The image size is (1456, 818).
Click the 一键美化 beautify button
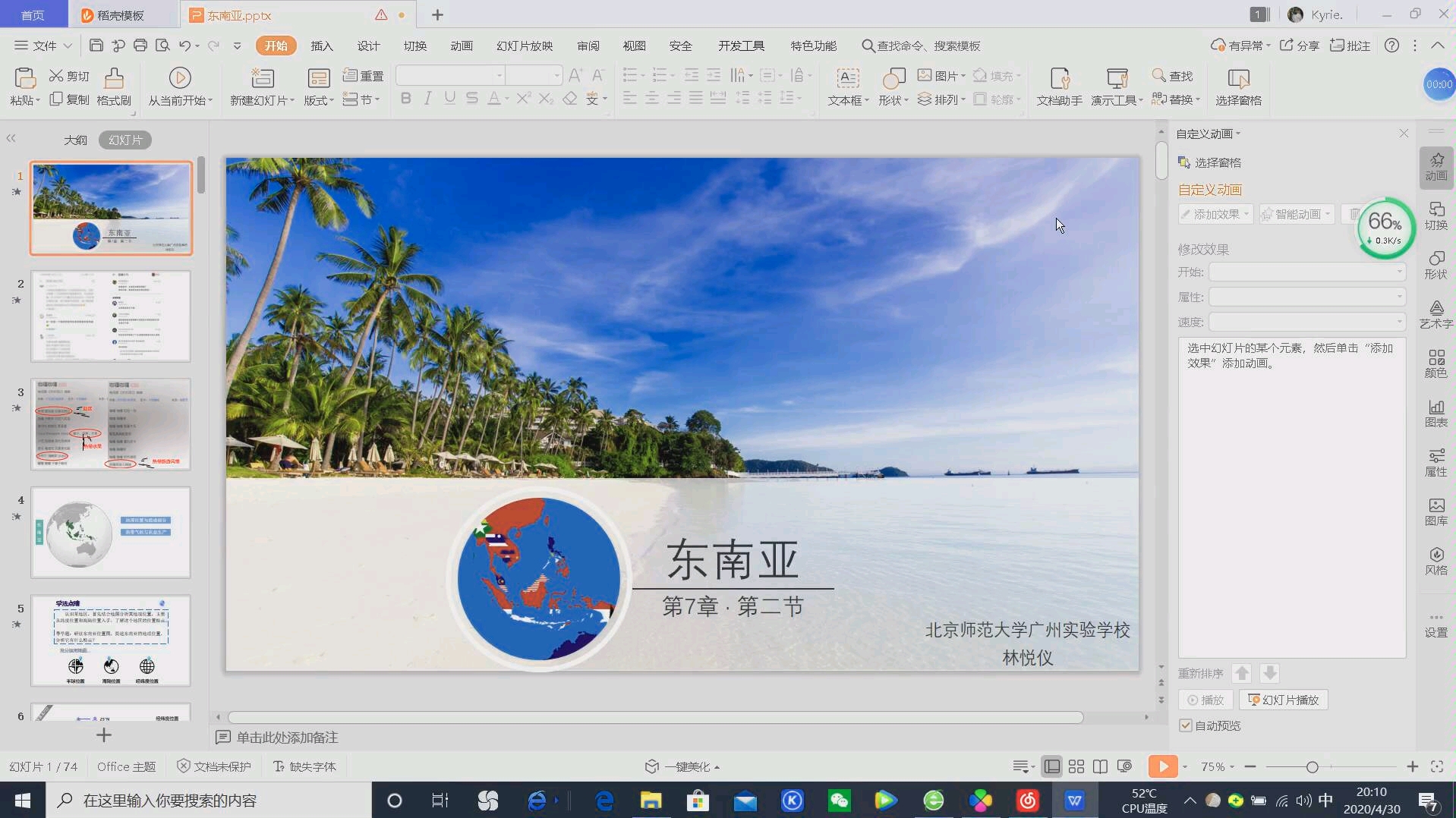681,766
